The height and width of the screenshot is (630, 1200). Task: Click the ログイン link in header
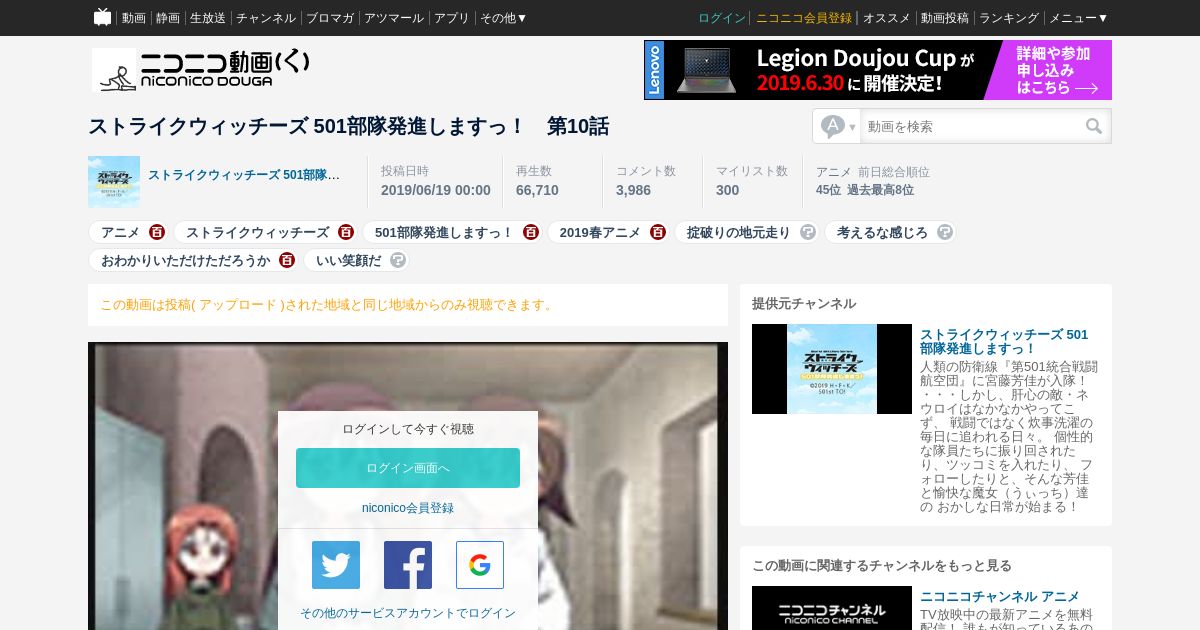pos(722,18)
